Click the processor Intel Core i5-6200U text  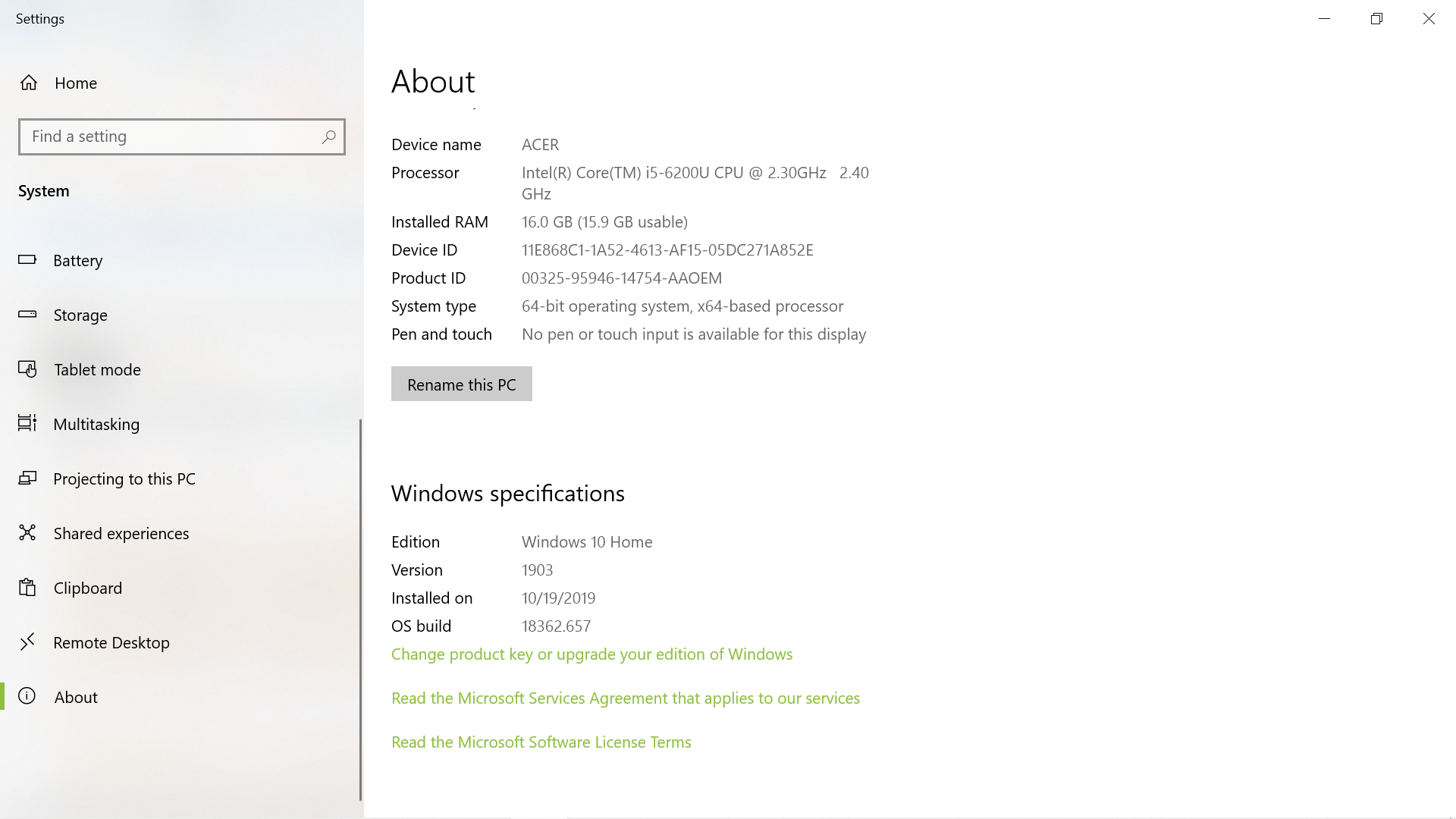pos(695,183)
